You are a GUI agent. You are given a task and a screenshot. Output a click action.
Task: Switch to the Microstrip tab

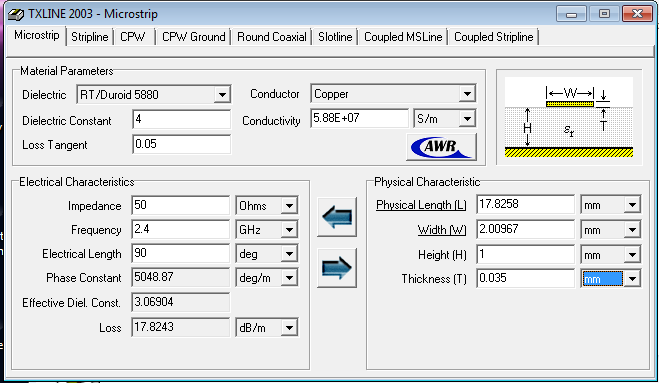pos(37,35)
